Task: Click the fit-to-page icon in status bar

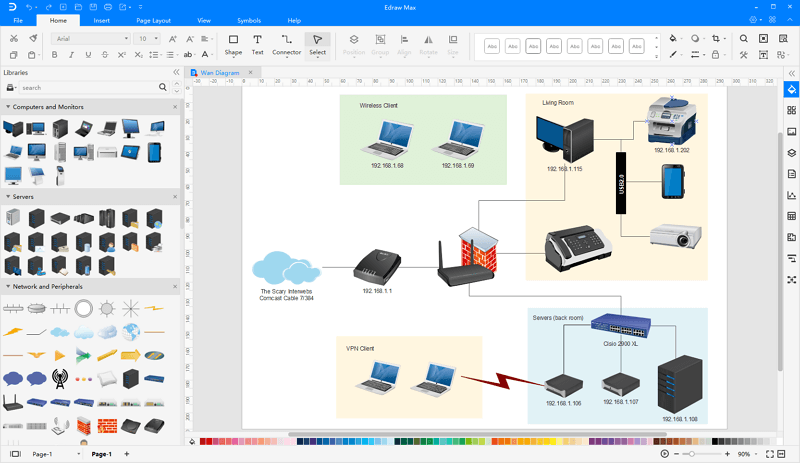Action: click(x=781, y=454)
